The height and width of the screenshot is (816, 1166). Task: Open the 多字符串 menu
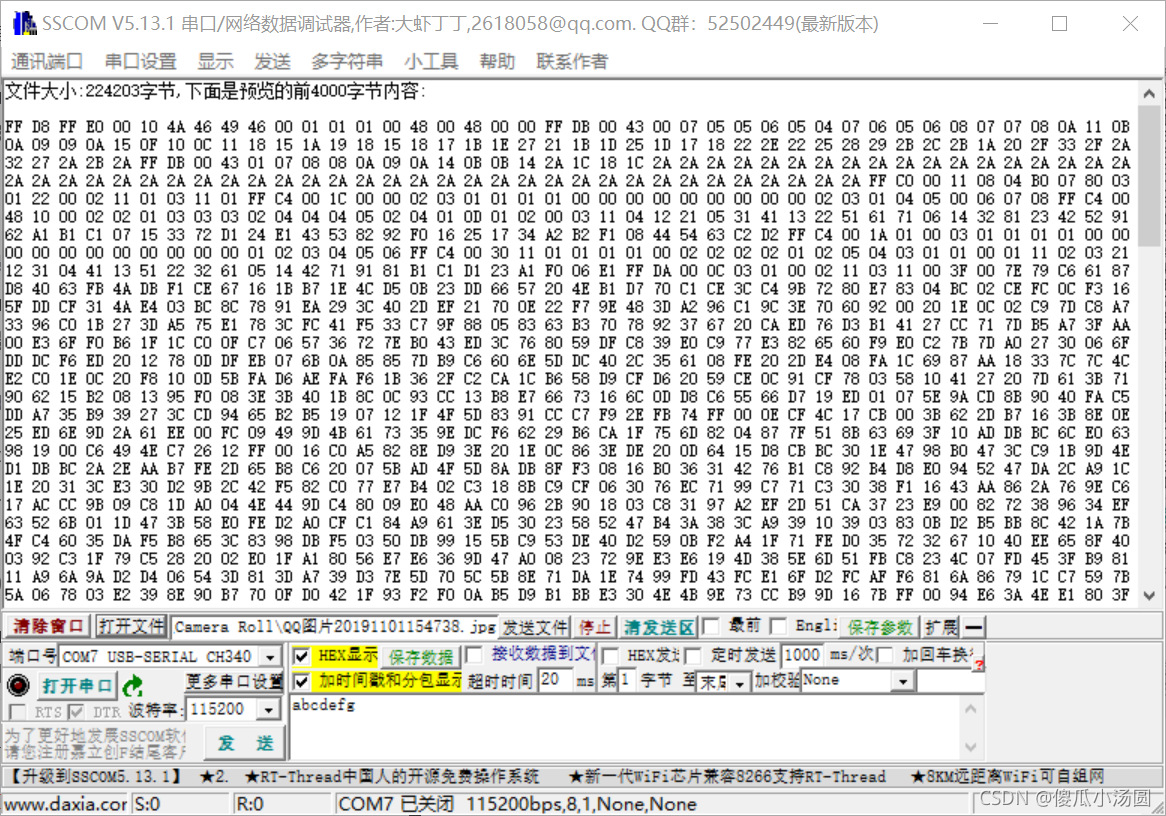coord(347,61)
